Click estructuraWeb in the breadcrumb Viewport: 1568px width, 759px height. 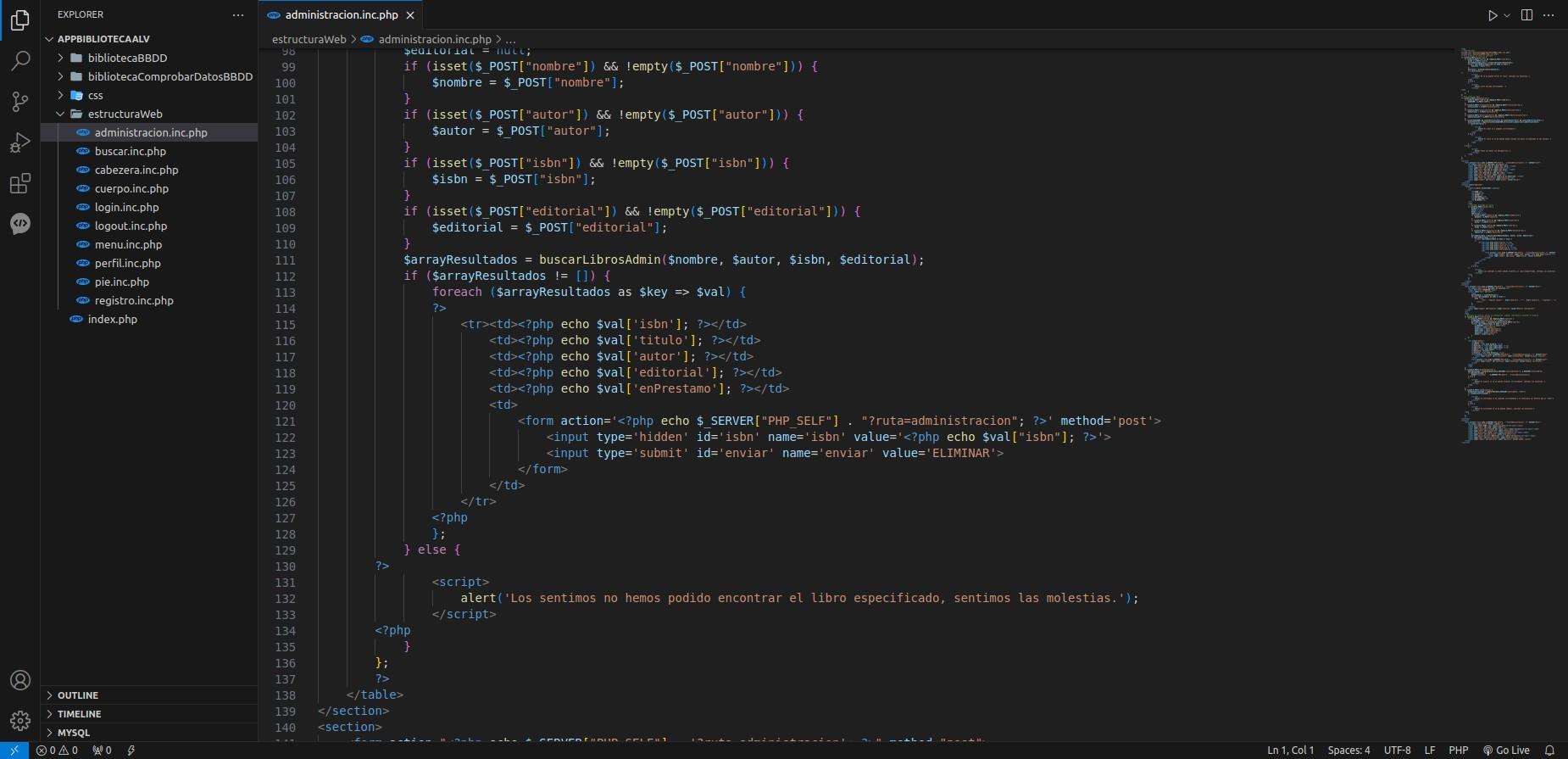tap(309, 39)
